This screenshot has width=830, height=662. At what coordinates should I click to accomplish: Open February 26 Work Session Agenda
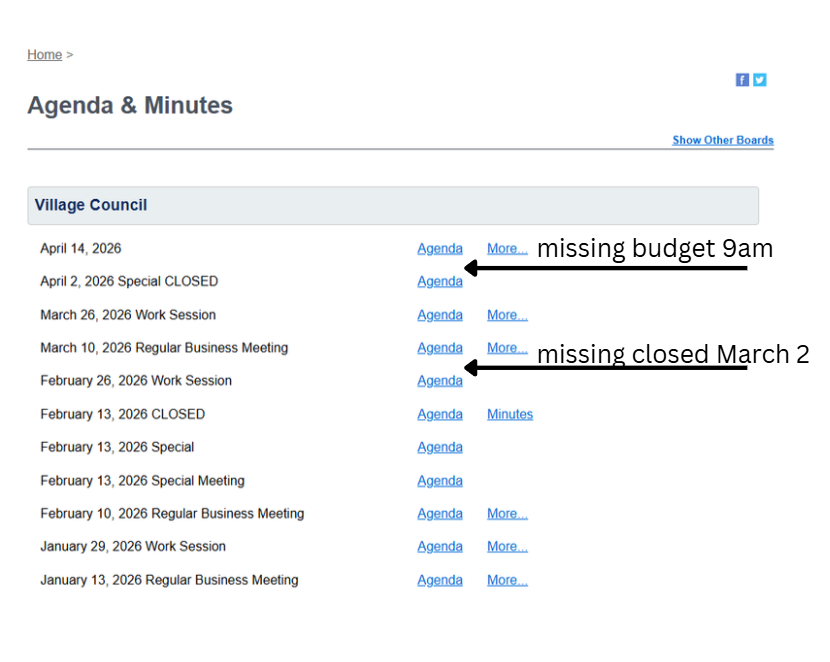[x=440, y=381]
